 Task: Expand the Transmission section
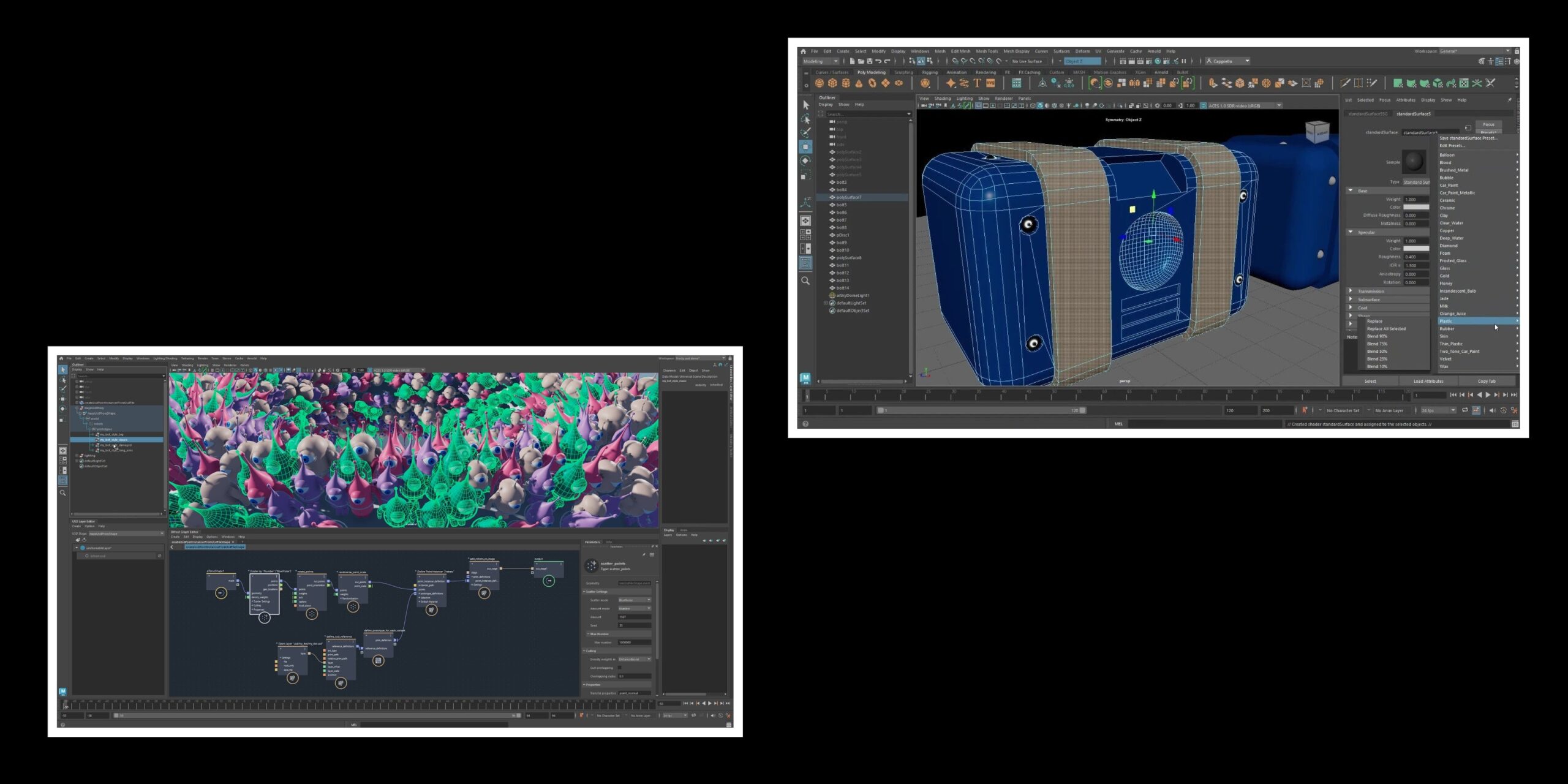click(1351, 291)
